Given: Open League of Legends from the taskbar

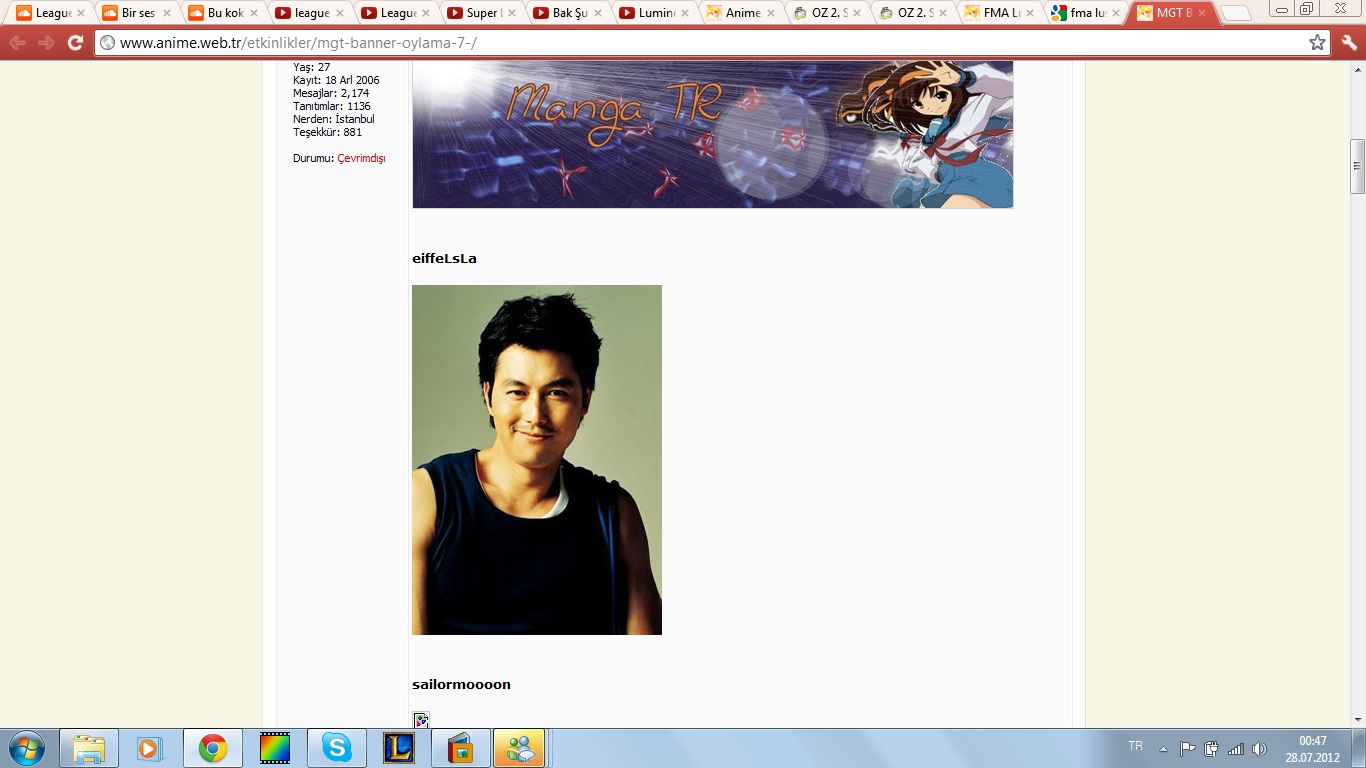Looking at the screenshot, I should point(399,748).
